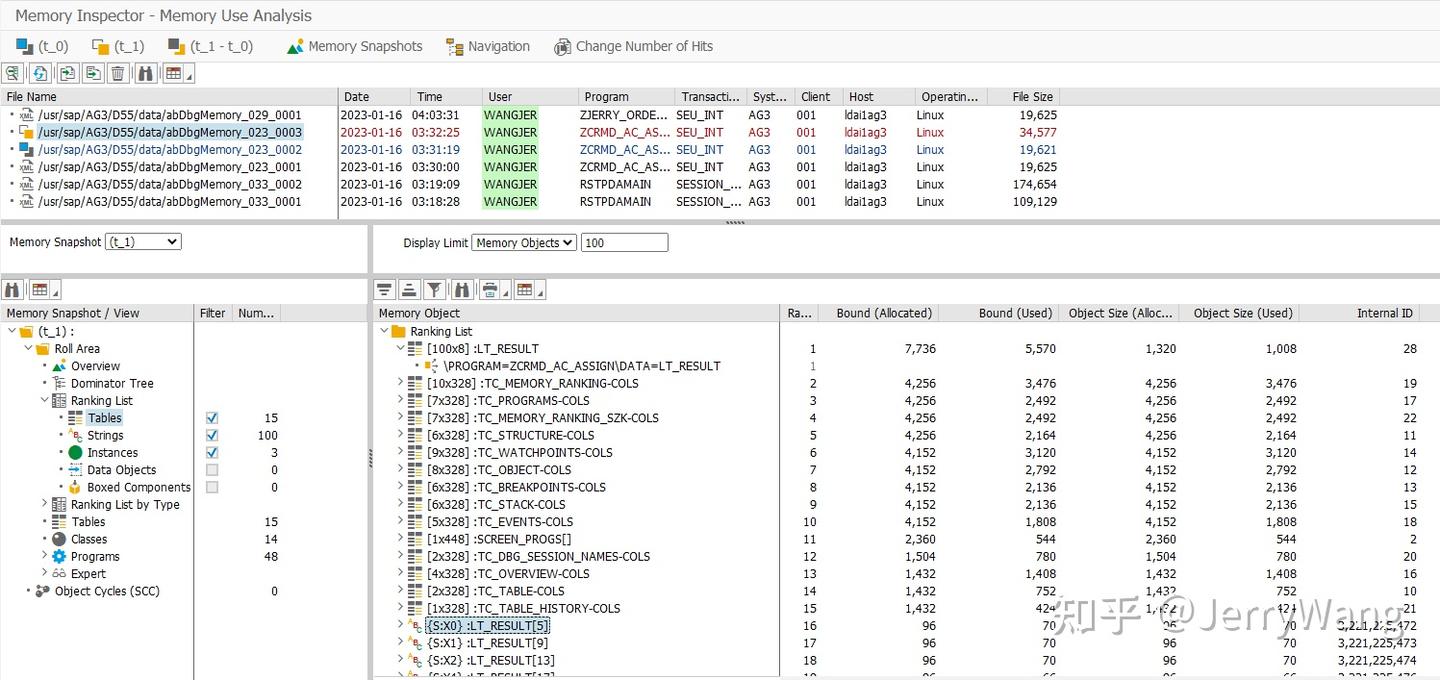Collapse the Ranking List node in snapshot tree
This screenshot has width=1440, height=680.
pos(45,400)
